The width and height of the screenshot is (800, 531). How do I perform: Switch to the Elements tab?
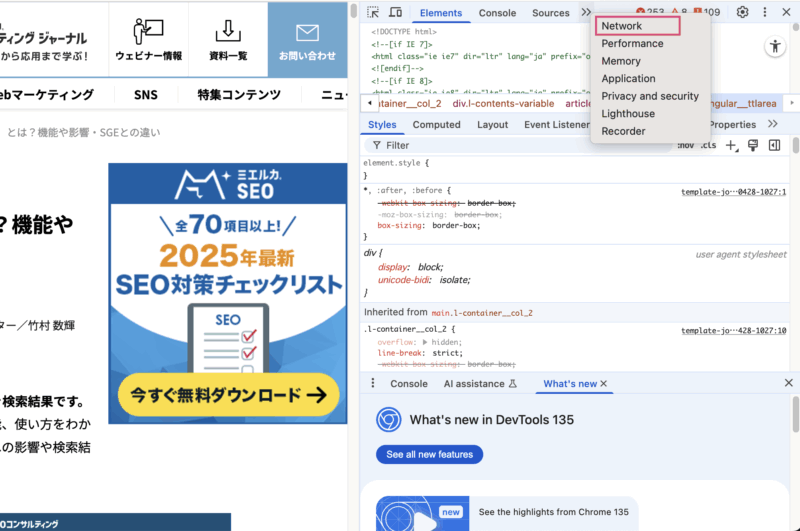(x=441, y=13)
